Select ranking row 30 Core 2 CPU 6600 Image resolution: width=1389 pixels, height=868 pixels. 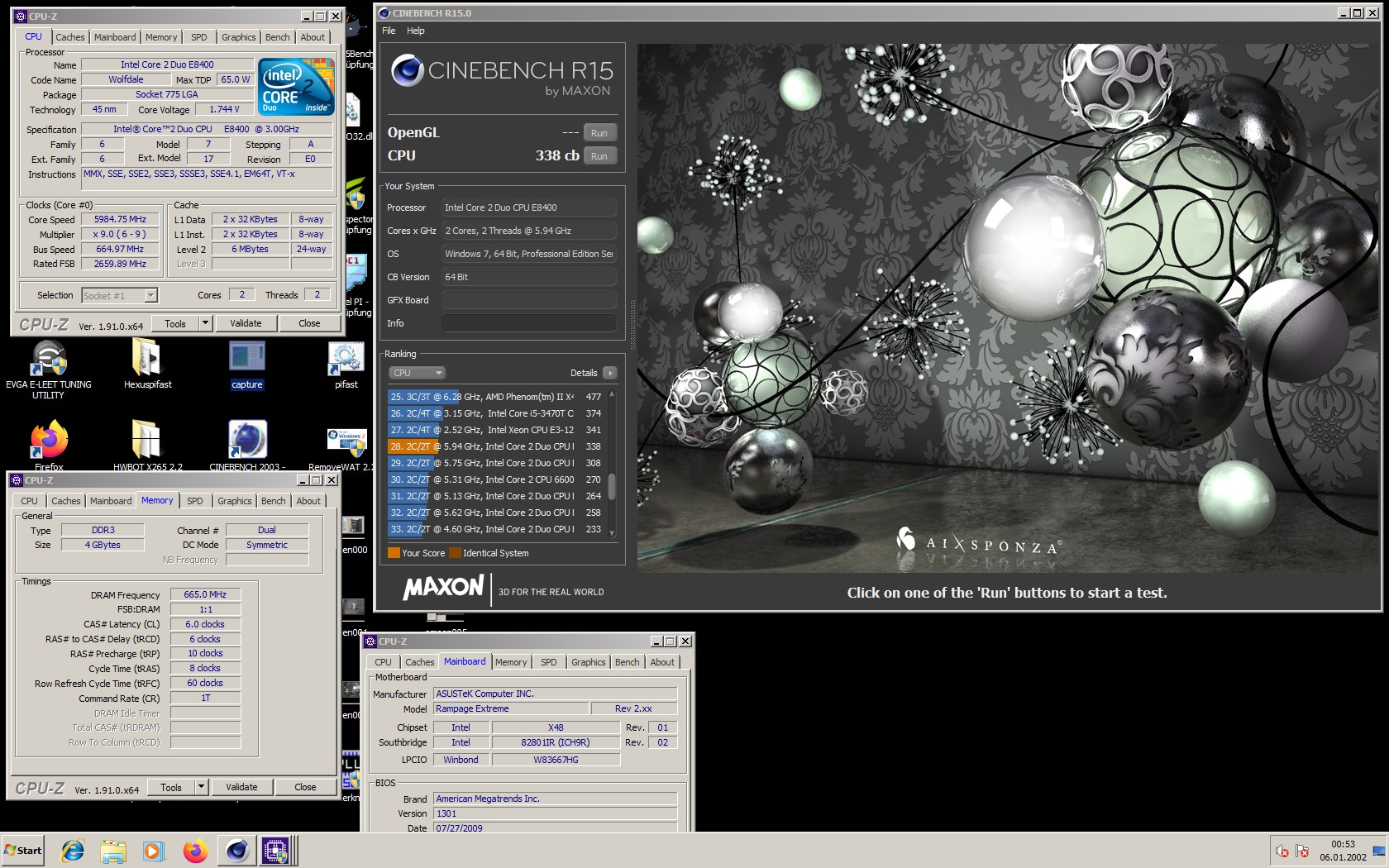tap(496, 479)
